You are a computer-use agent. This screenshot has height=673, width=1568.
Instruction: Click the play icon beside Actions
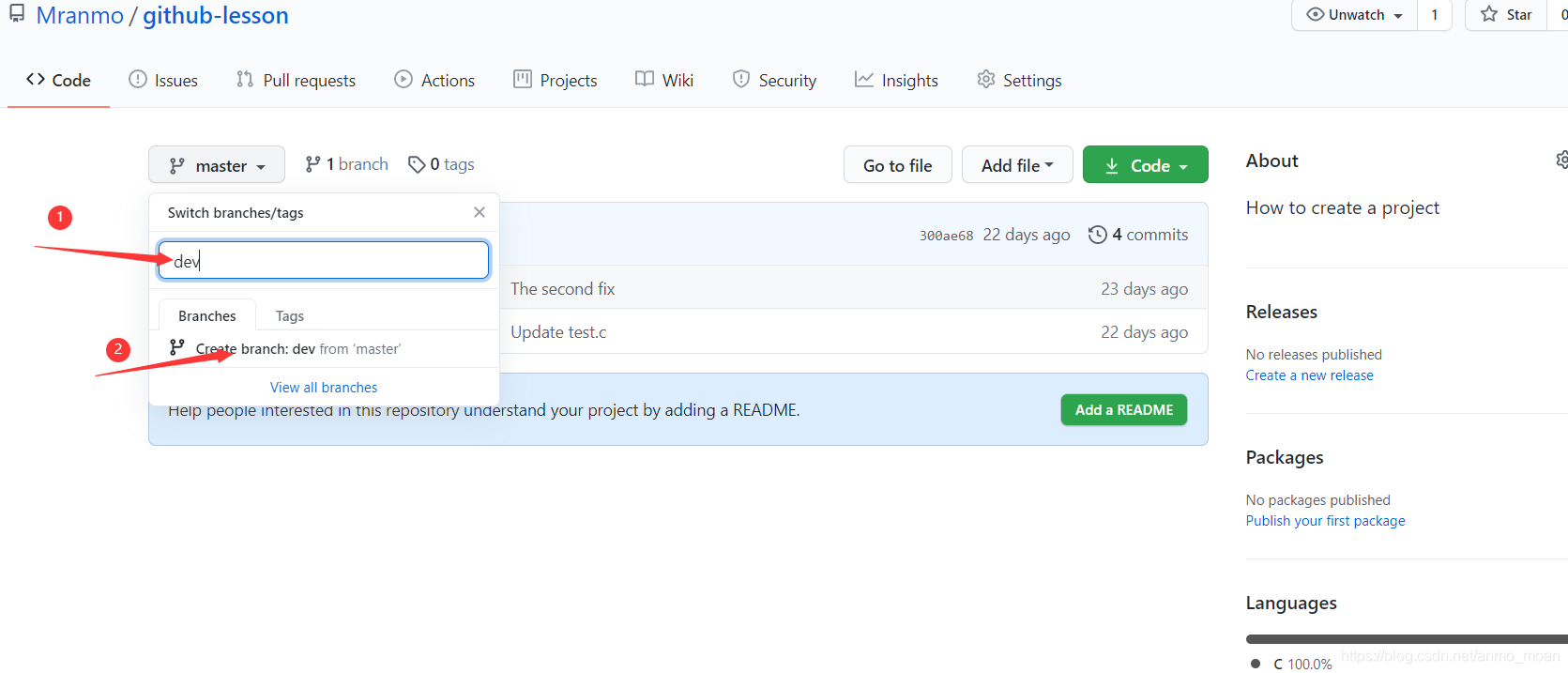tap(403, 80)
